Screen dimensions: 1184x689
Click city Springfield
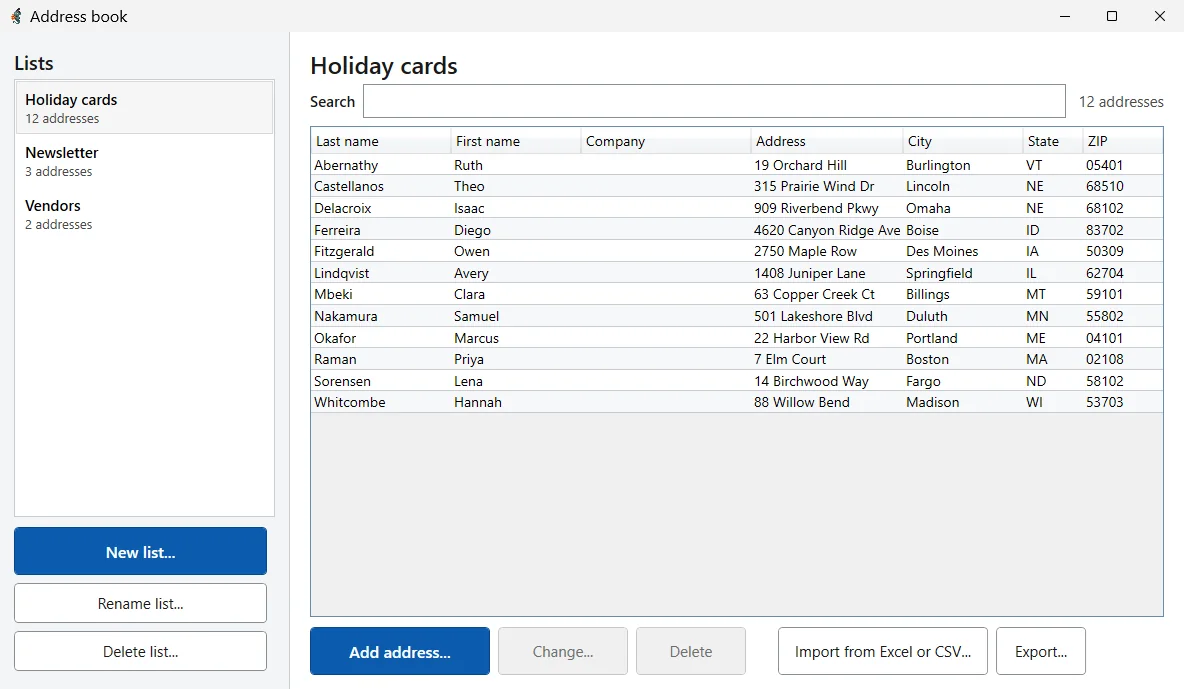(x=939, y=273)
